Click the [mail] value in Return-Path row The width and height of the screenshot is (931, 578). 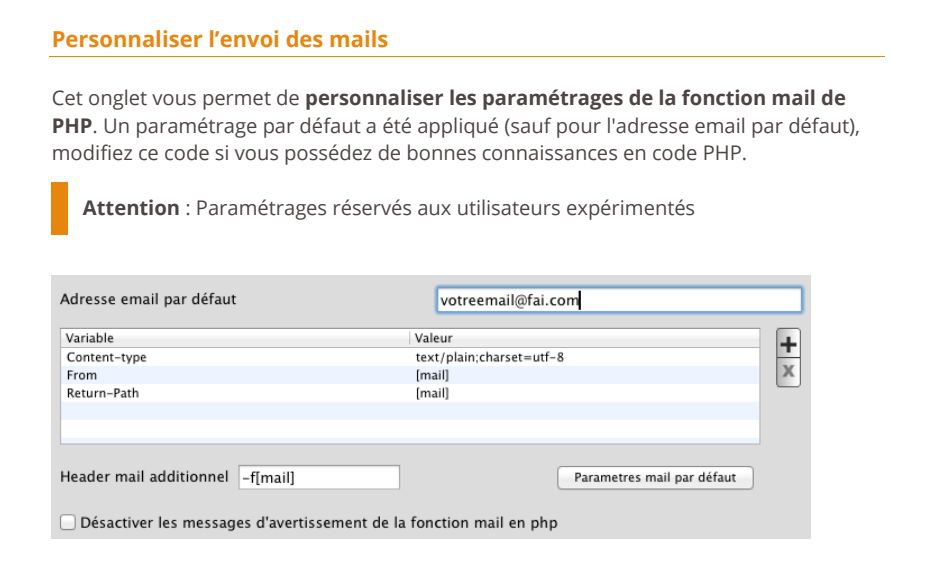point(432,393)
